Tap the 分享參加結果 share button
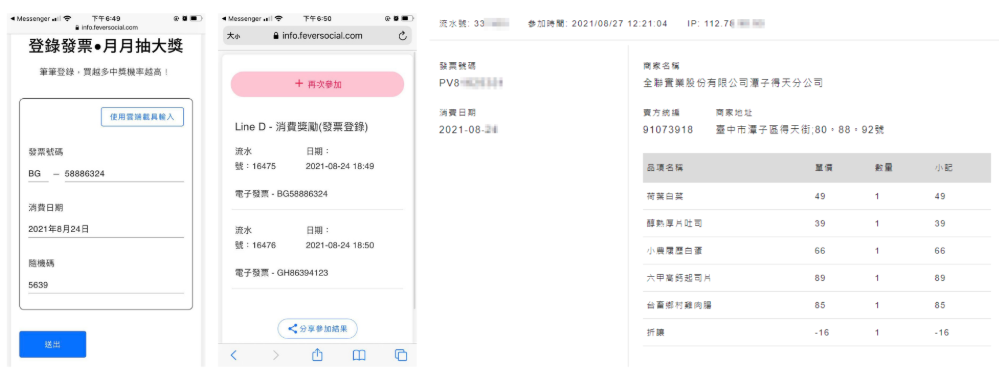This screenshot has height=391, width=999. [x=317, y=329]
